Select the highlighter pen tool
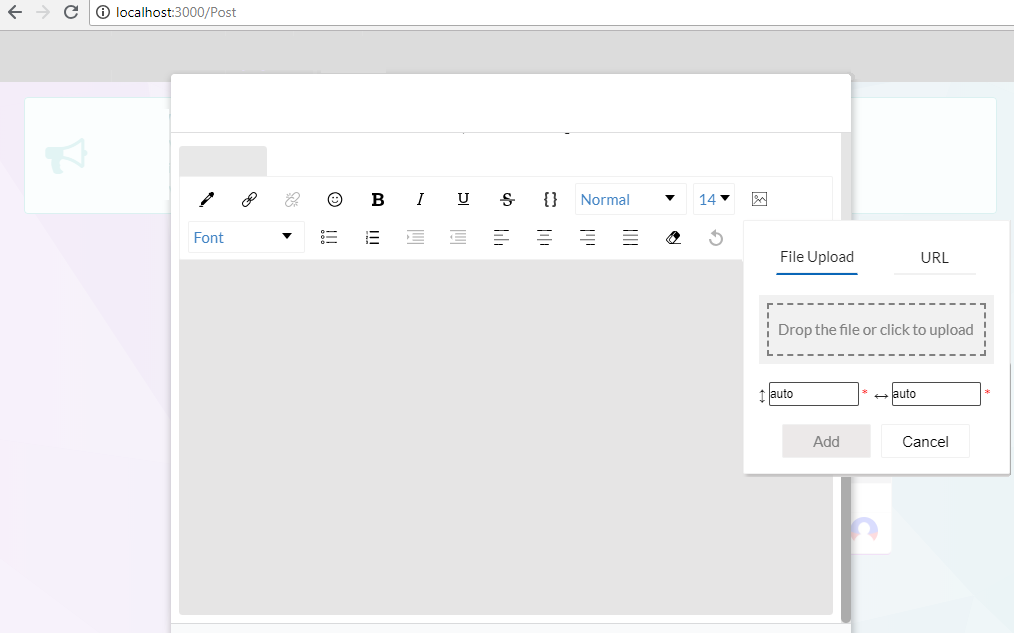Image resolution: width=1014 pixels, height=633 pixels. click(206, 199)
